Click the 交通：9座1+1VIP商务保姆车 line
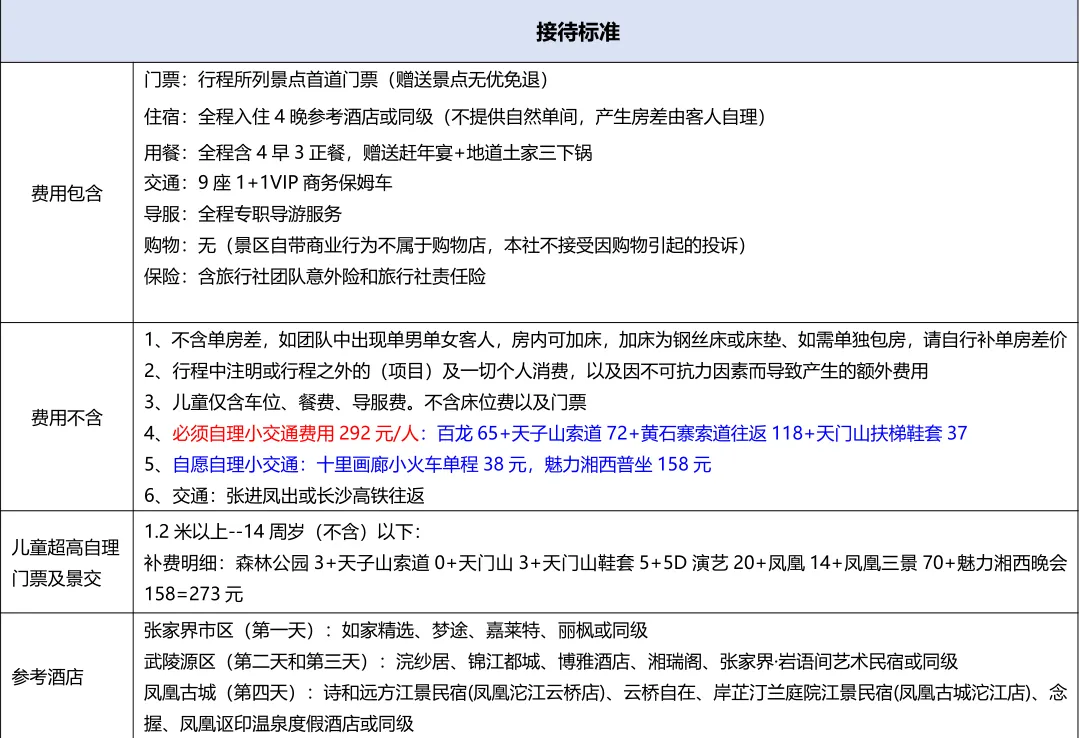The image size is (1079, 738). (x=268, y=182)
